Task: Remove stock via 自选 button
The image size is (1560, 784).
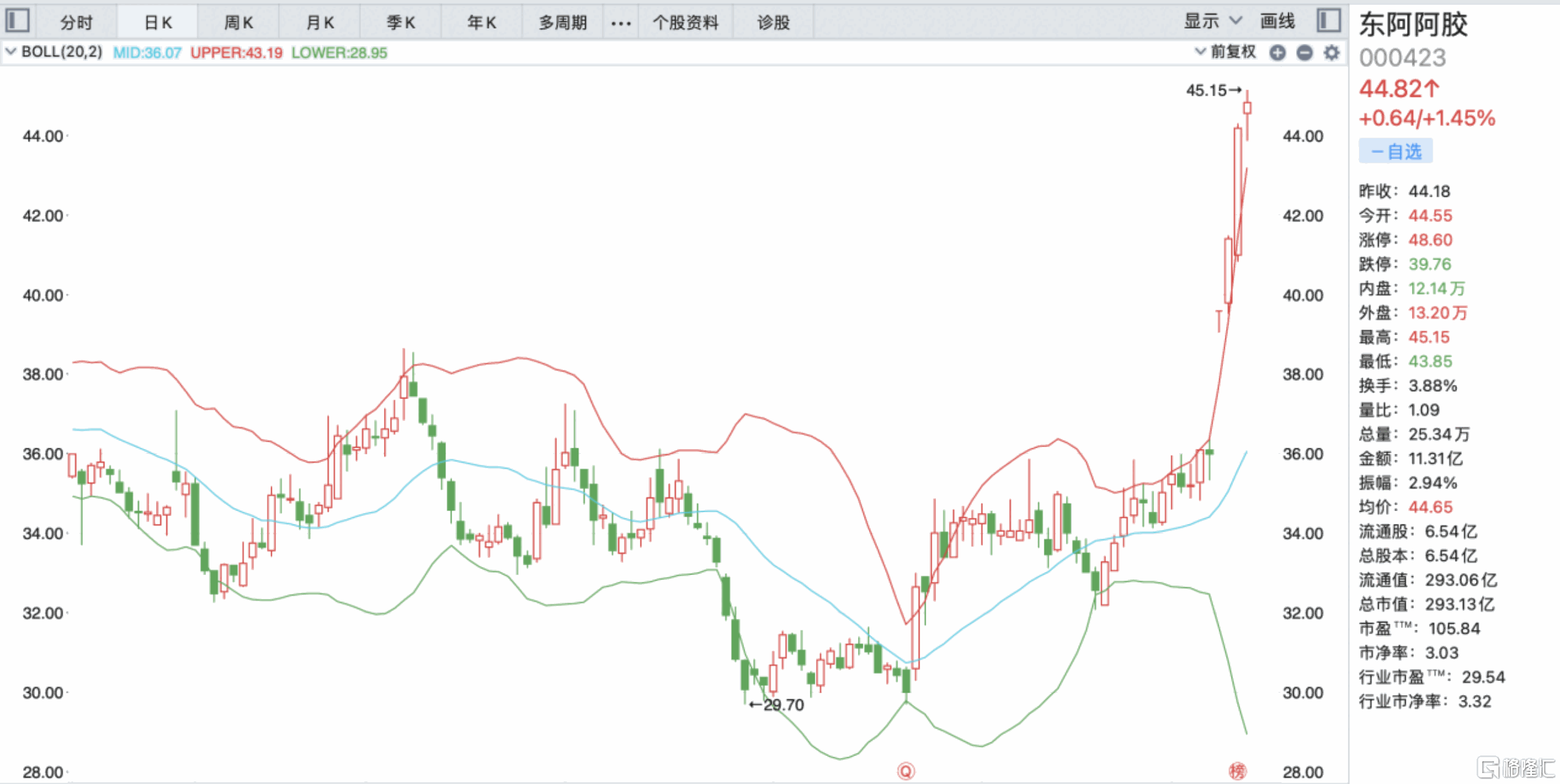Action: (x=1395, y=151)
